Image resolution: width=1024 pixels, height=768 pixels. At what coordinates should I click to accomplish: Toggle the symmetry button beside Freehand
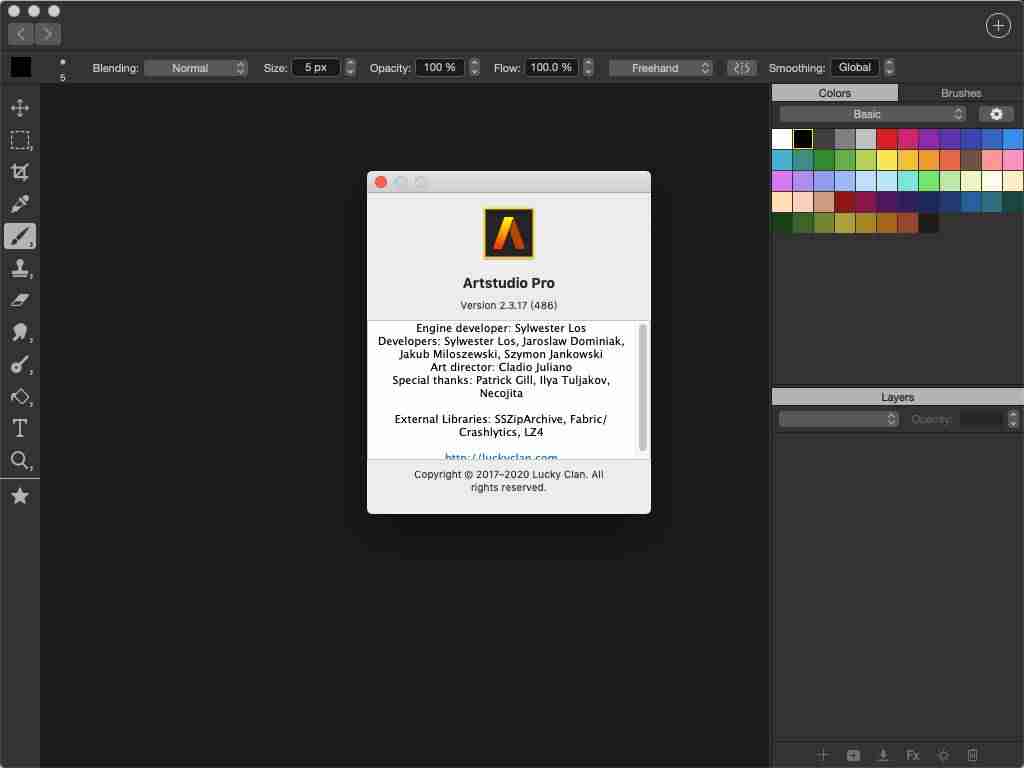741,68
